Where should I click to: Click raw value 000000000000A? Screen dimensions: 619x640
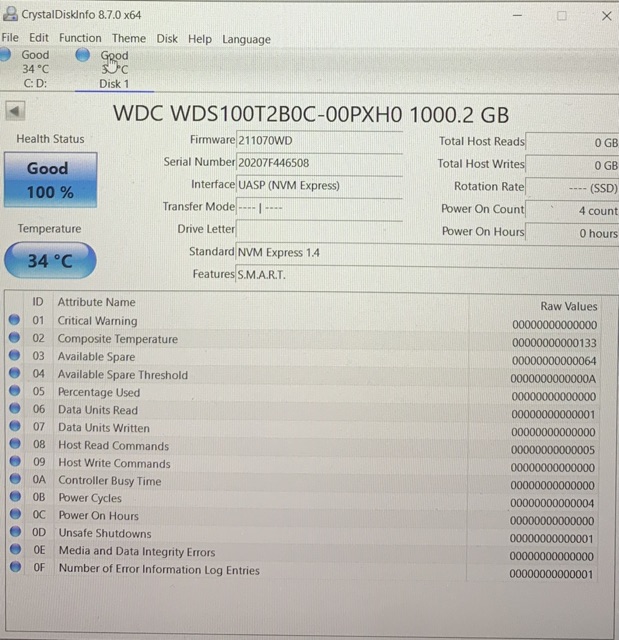pyautogui.click(x=553, y=379)
